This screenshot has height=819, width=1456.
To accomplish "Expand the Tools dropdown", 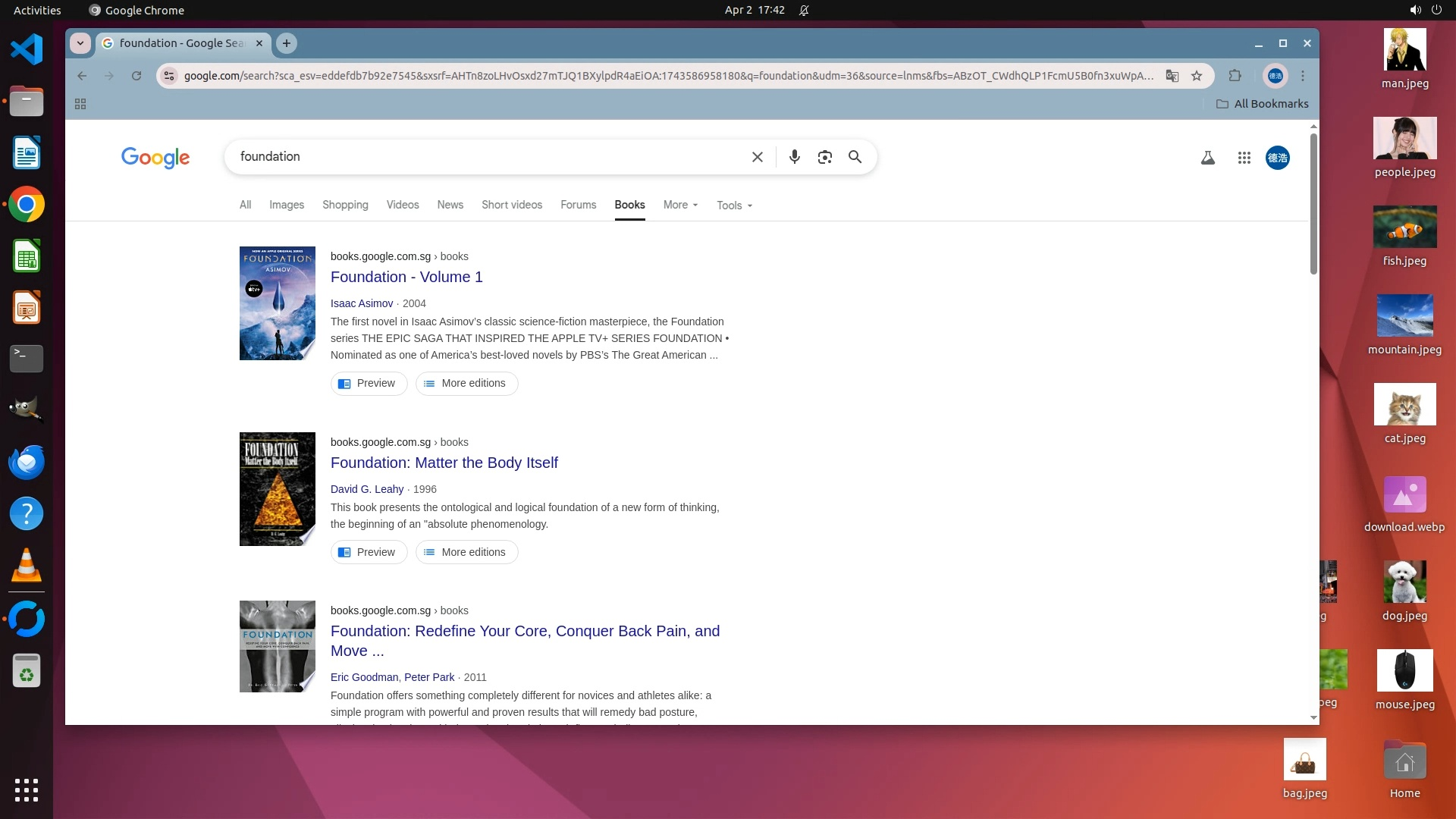I will pyautogui.click(x=734, y=206).
